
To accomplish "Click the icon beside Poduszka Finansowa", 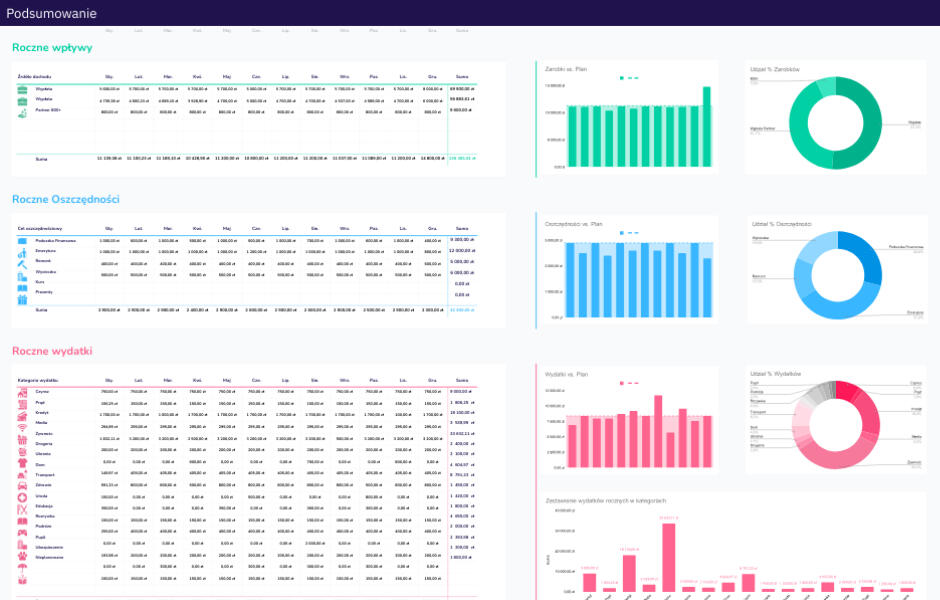I will [x=22, y=240].
